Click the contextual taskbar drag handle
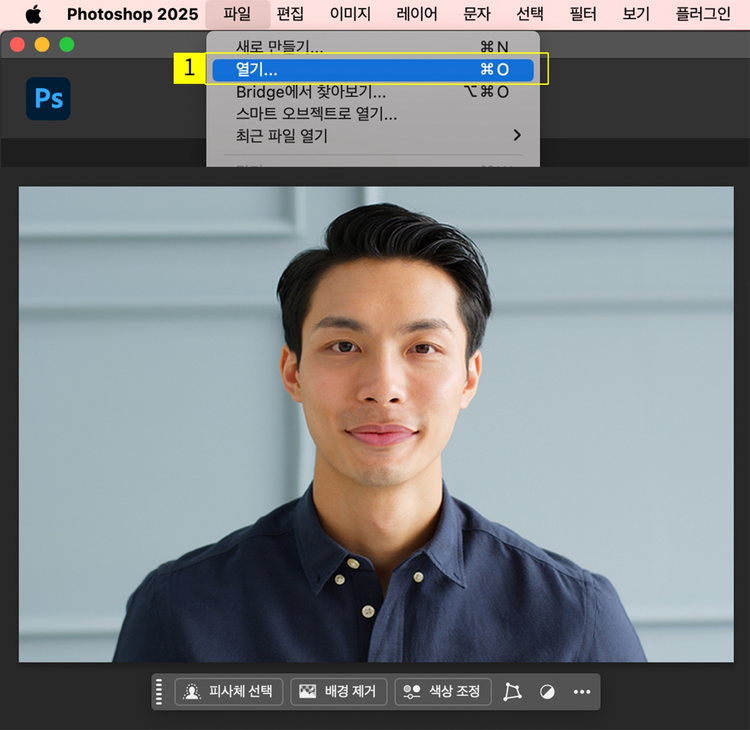 (x=159, y=692)
